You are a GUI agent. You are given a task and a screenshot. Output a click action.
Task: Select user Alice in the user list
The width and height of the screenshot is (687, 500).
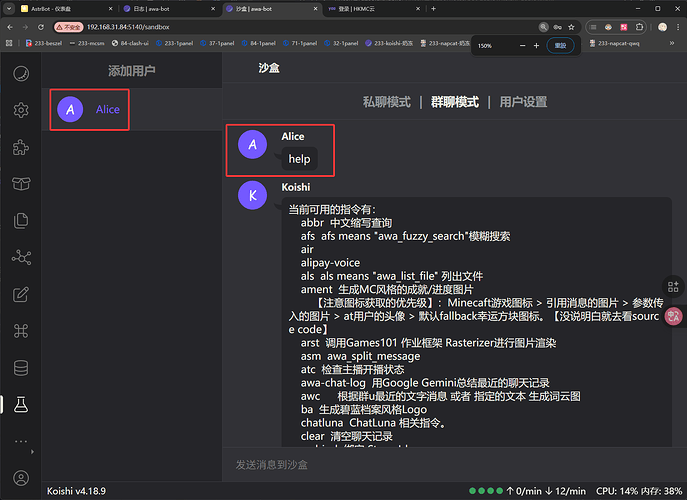pyautogui.click(x=107, y=109)
